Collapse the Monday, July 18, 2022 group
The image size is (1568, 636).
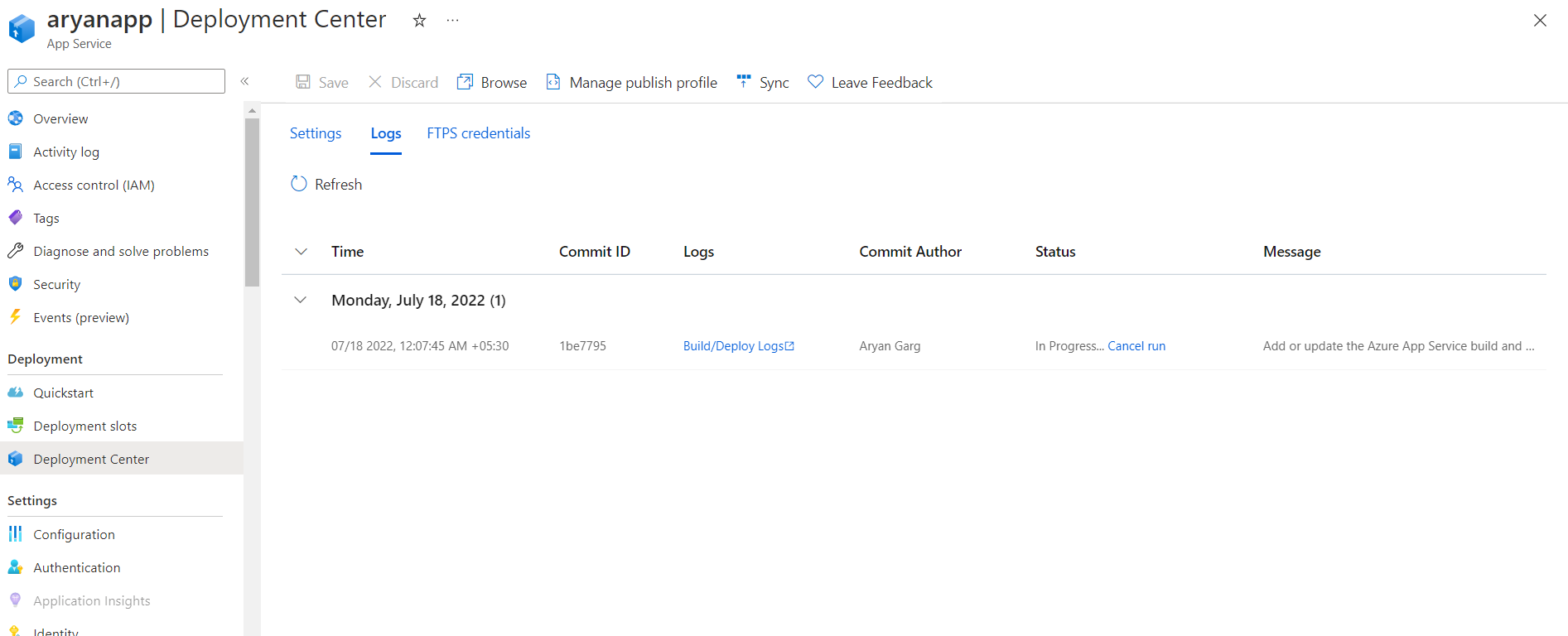click(301, 300)
